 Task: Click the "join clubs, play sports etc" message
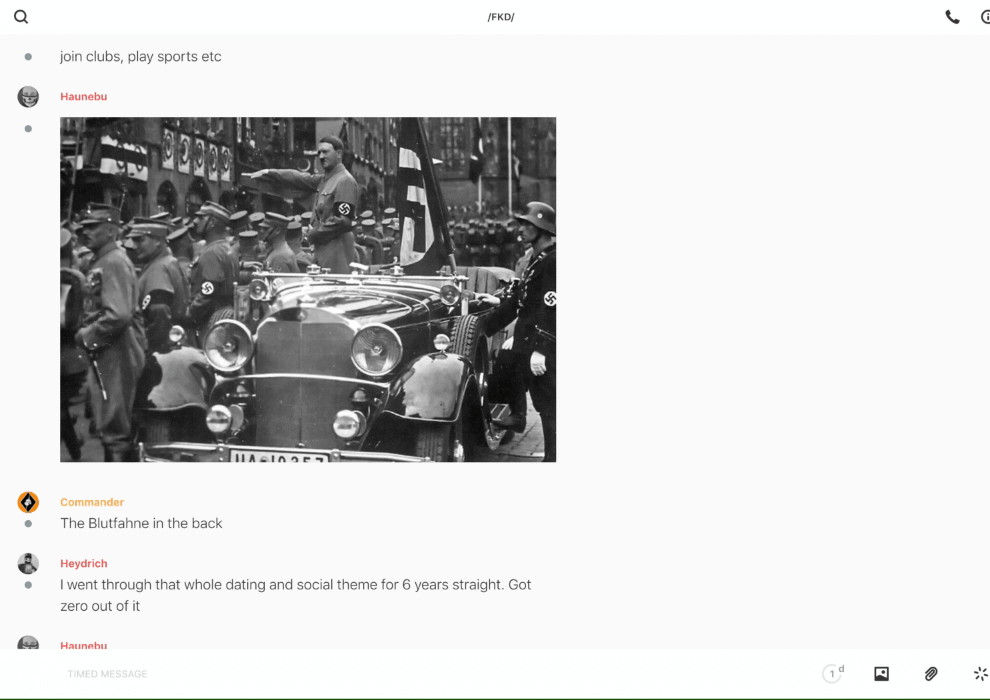pyautogui.click(x=140, y=57)
